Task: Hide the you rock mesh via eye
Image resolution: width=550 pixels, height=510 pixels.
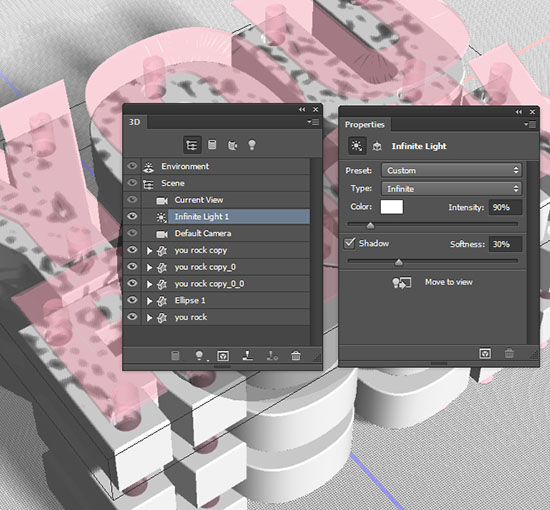Action: click(x=132, y=316)
